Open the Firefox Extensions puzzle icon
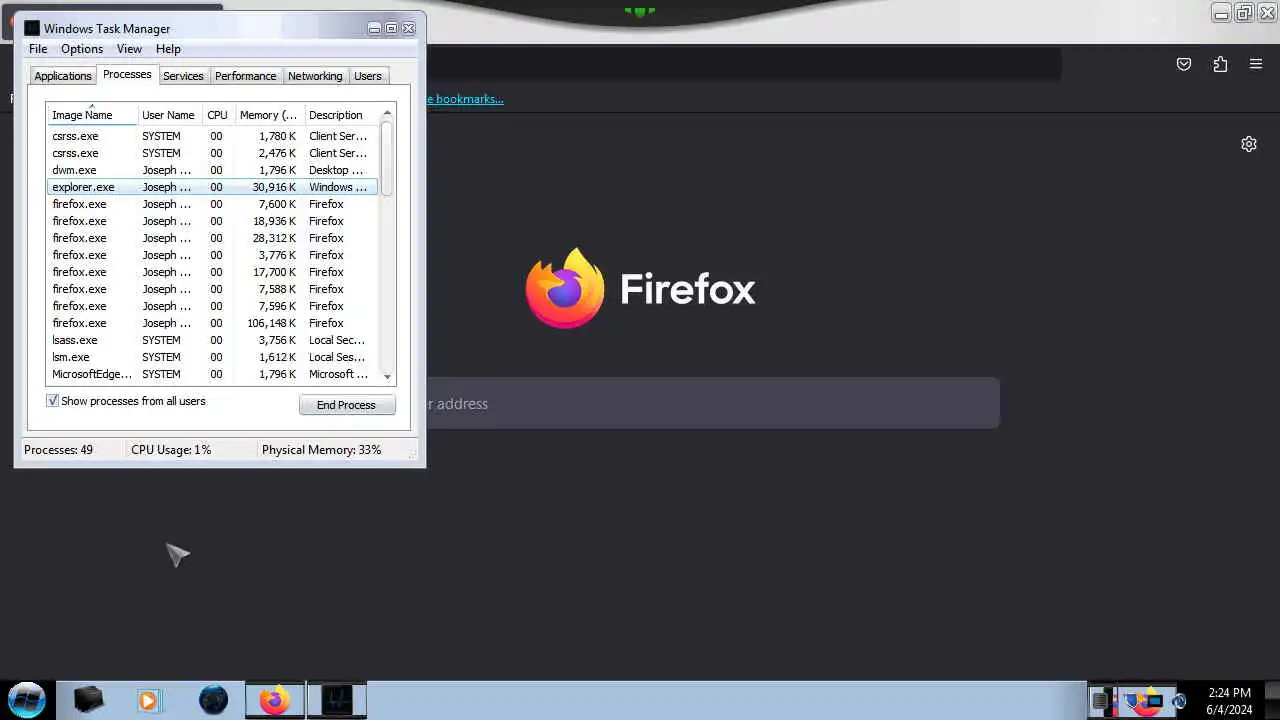 point(1220,64)
